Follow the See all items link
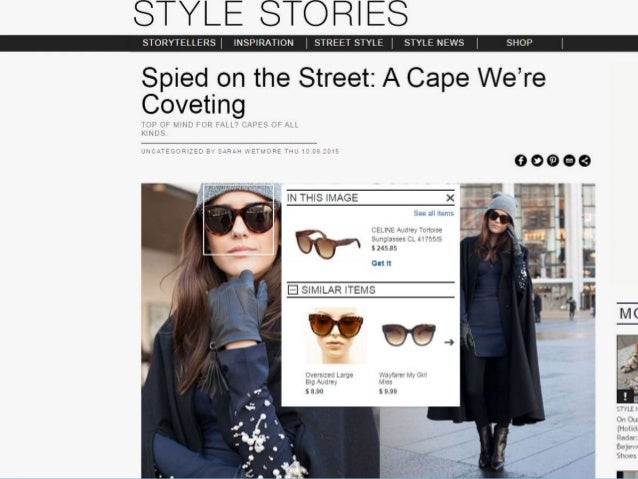 [x=433, y=213]
